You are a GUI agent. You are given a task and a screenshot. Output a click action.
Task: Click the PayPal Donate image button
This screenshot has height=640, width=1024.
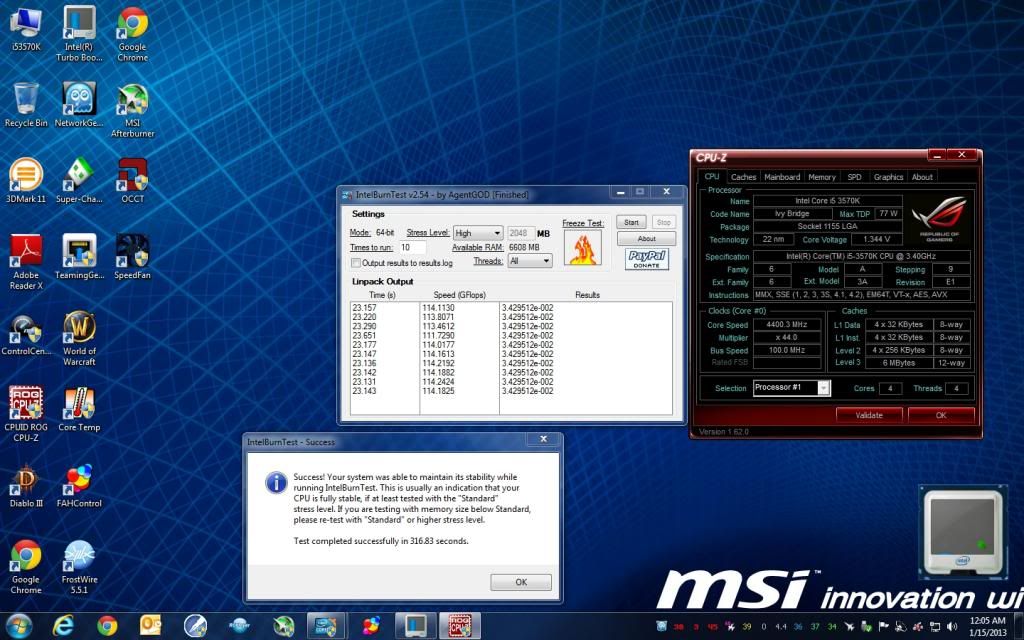[x=647, y=259]
